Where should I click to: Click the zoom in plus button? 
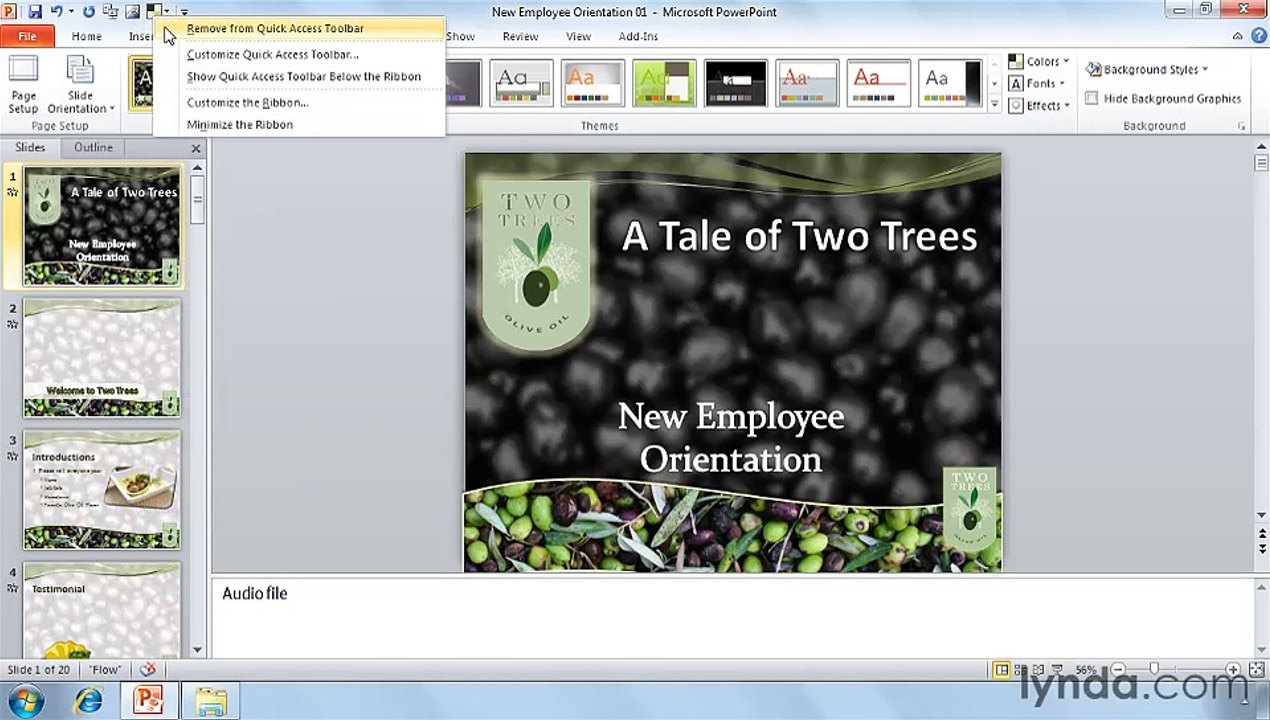(x=1233, y=670)
